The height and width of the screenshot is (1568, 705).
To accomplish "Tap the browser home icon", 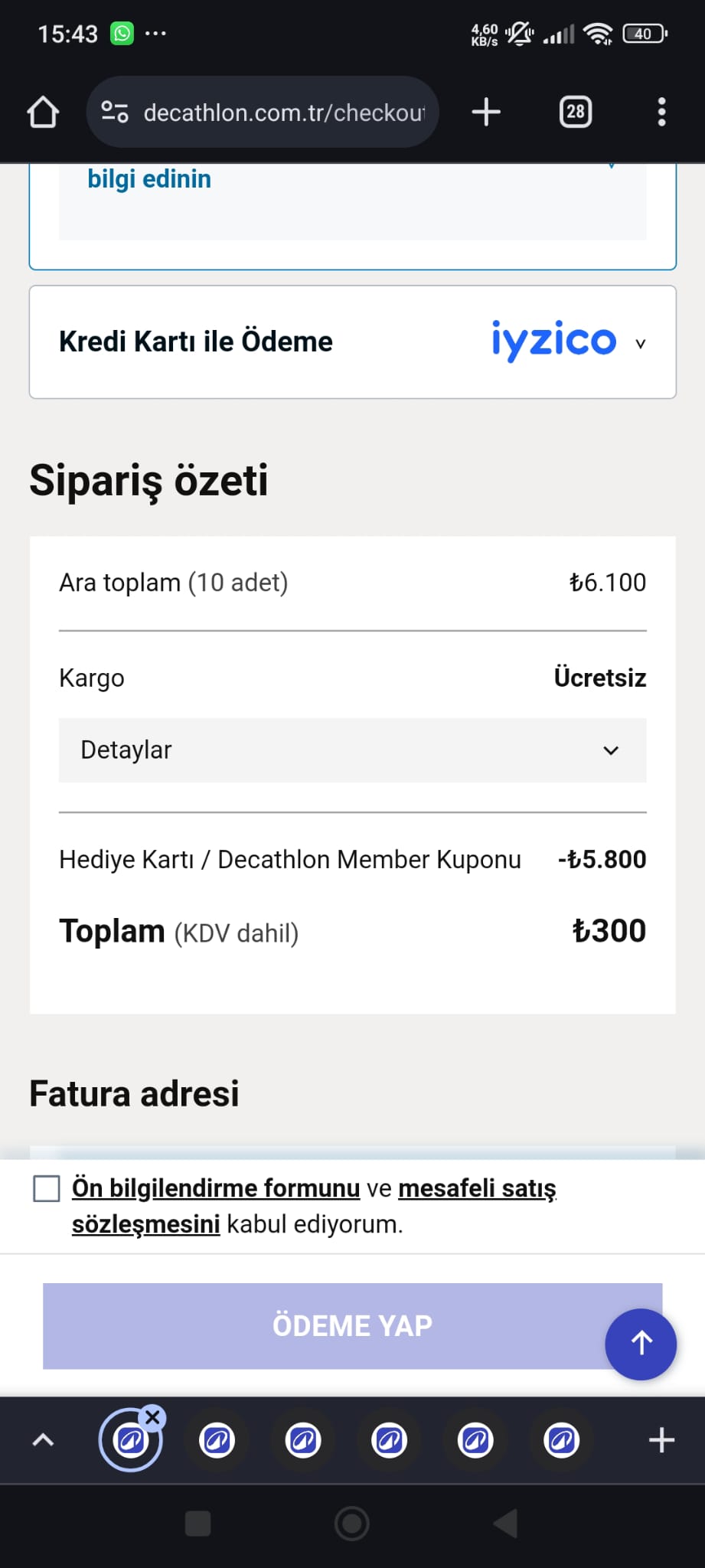I will click(x=43, y=112).
